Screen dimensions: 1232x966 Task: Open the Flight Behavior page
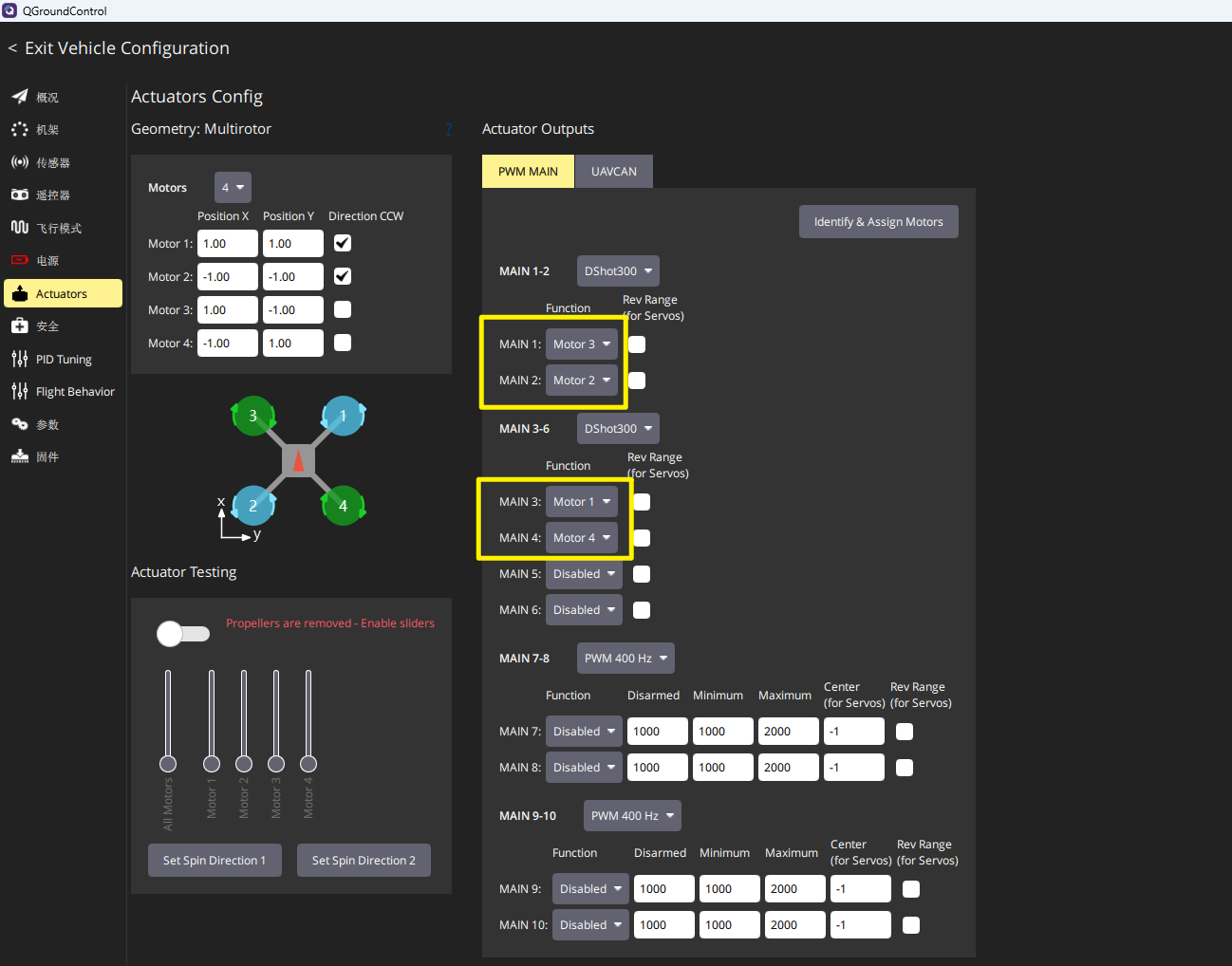[63, 391]
